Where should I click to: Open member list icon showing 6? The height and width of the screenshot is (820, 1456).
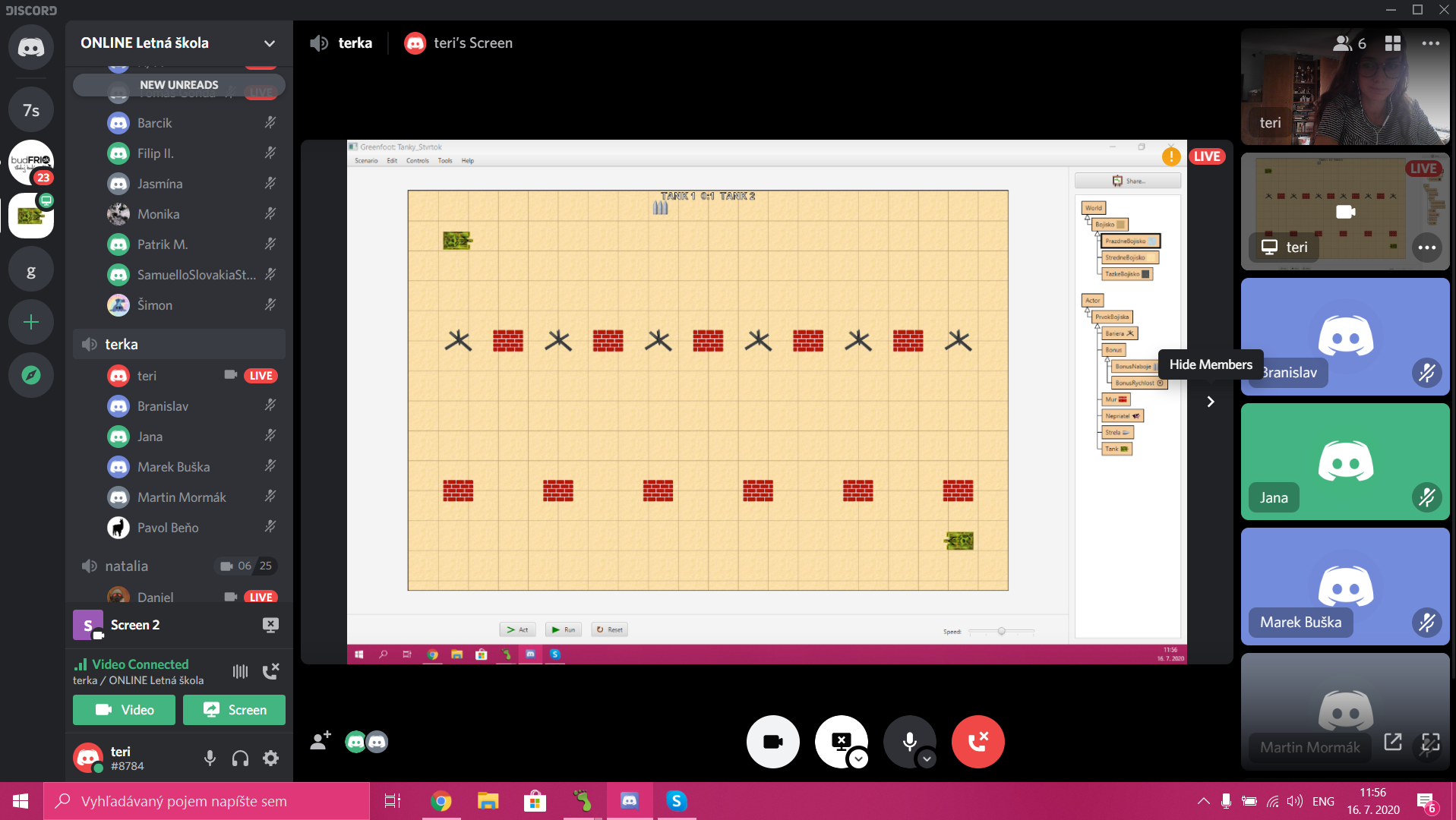tap(1350, 43)
